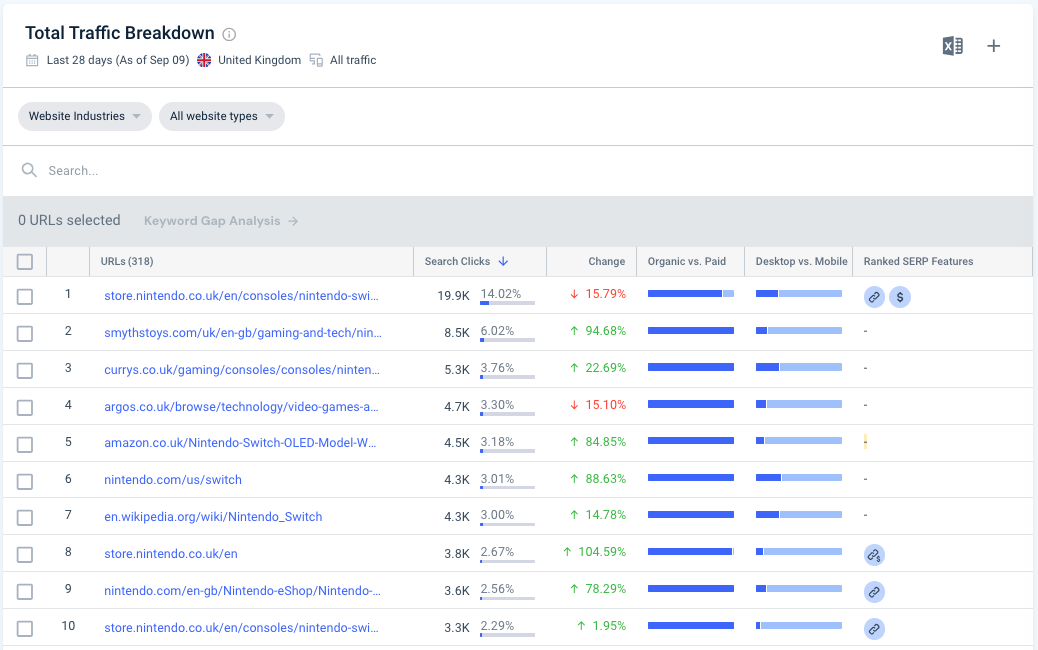The image size is (1038, 650).
Task: Tick the currys.co.uk row checkbox
Action: 24,371
